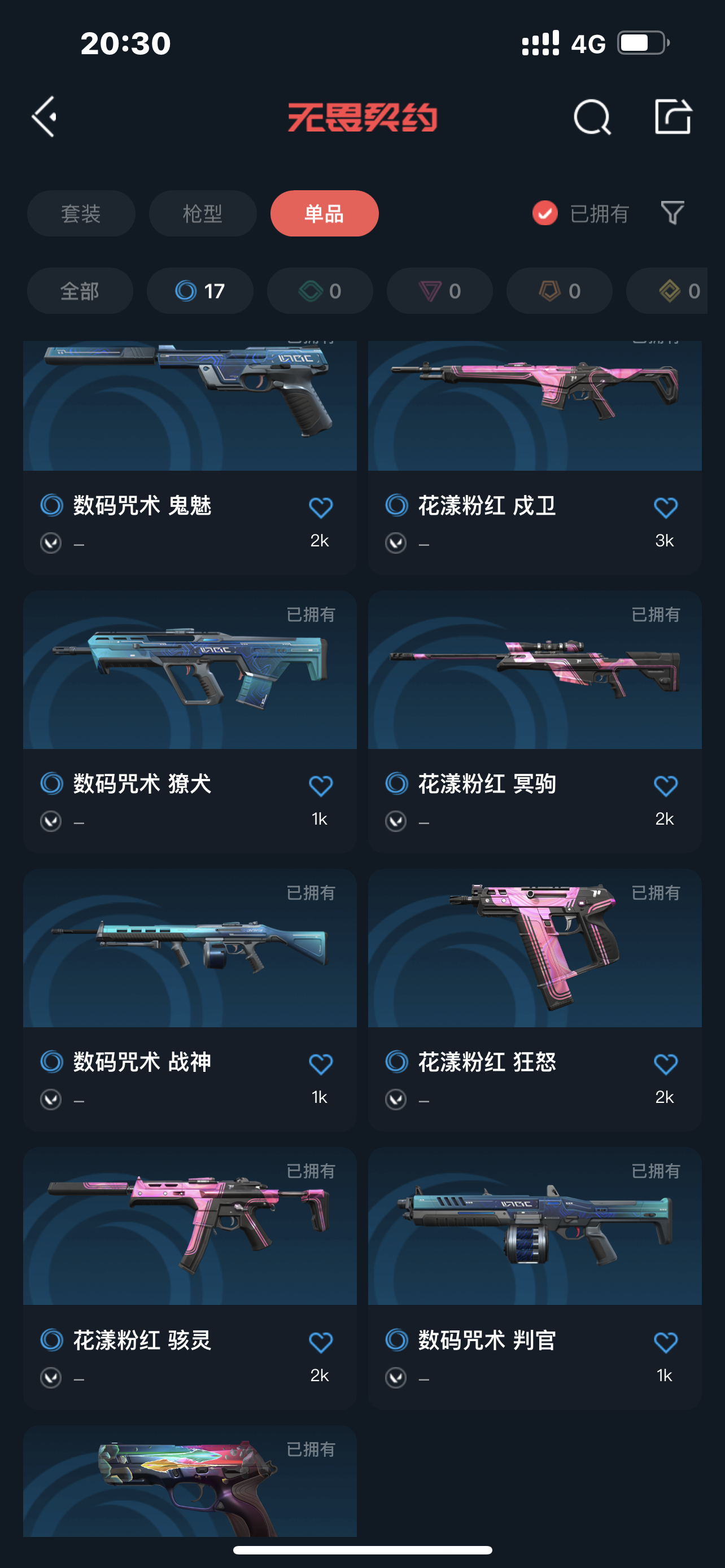
Task: Open the 数码咒术 判官 shotgun thumbnail
Action: click(x=535, y=1226)
